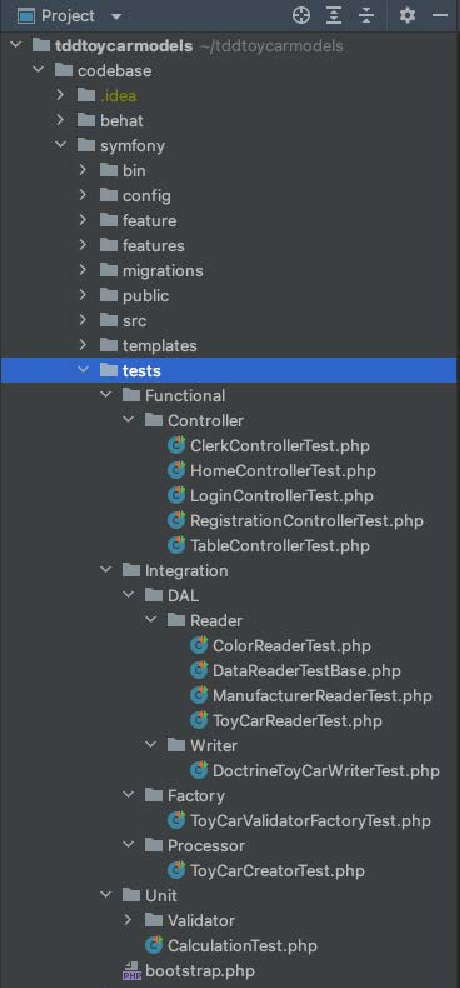Image resolution: width=460 pixels, height=988 pixels.
Task: Click the Expand All toolbar icon
Action: [x=333, y=16]
